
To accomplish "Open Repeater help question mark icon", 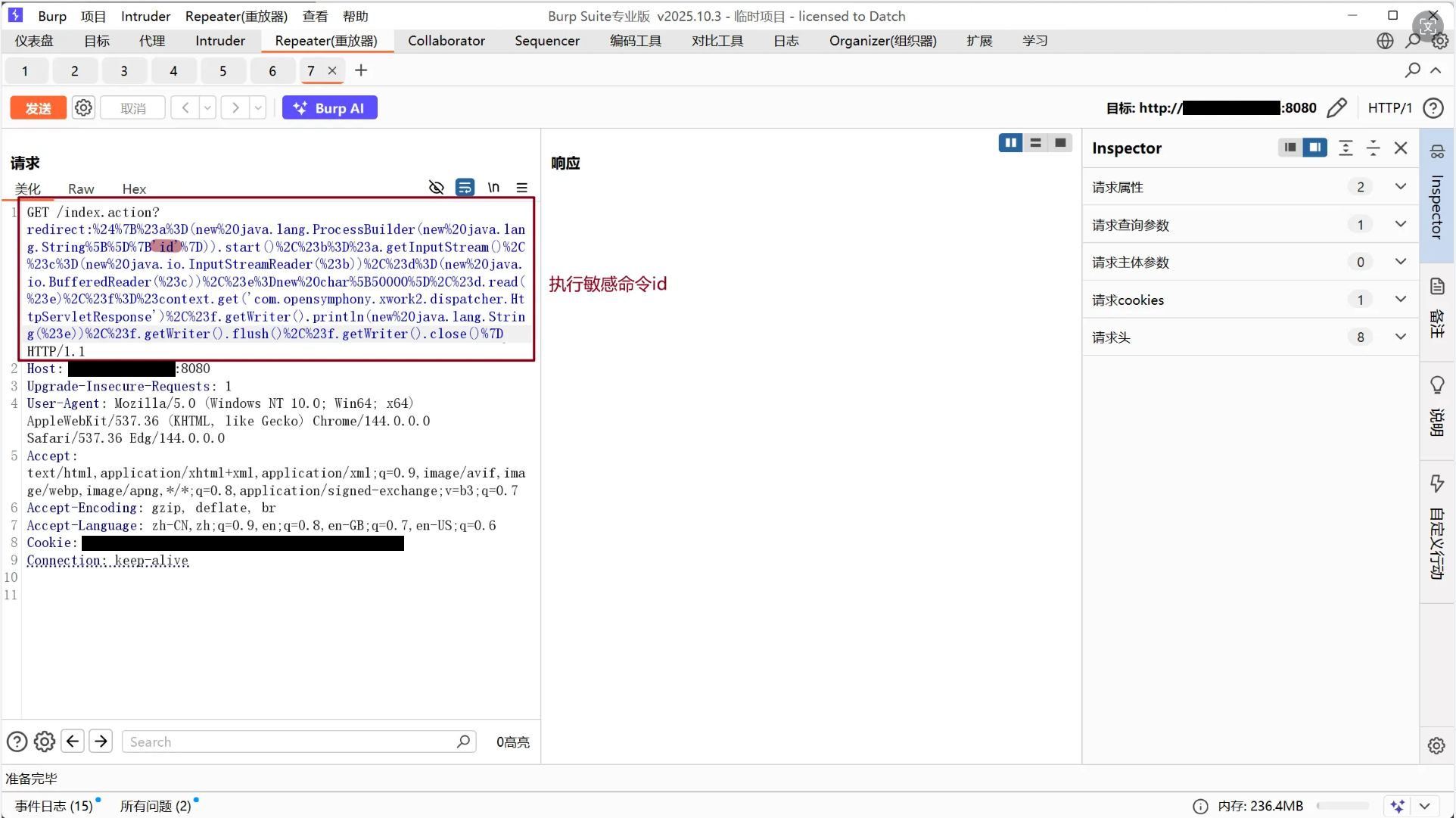I will pyautogui.click(x=1433, y=108).
